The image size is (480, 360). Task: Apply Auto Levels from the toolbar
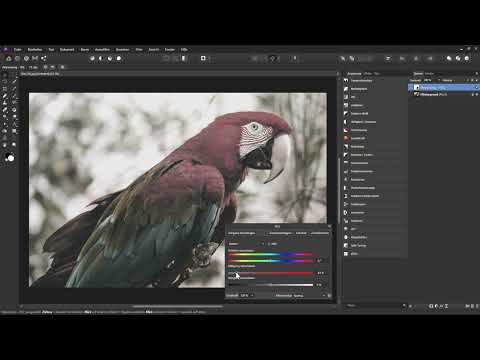point(92,58)
